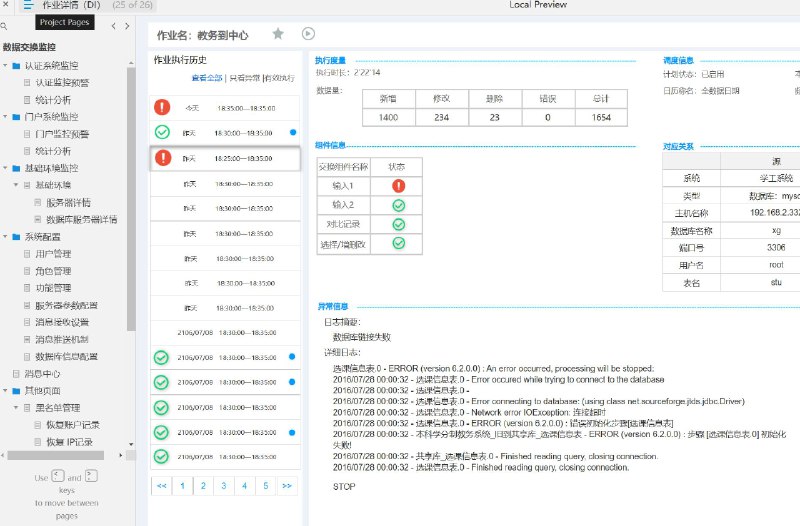The height and width of the screenshot is (526, 800).
Task: Click 系统配置 folder icon
Action: 16,237
